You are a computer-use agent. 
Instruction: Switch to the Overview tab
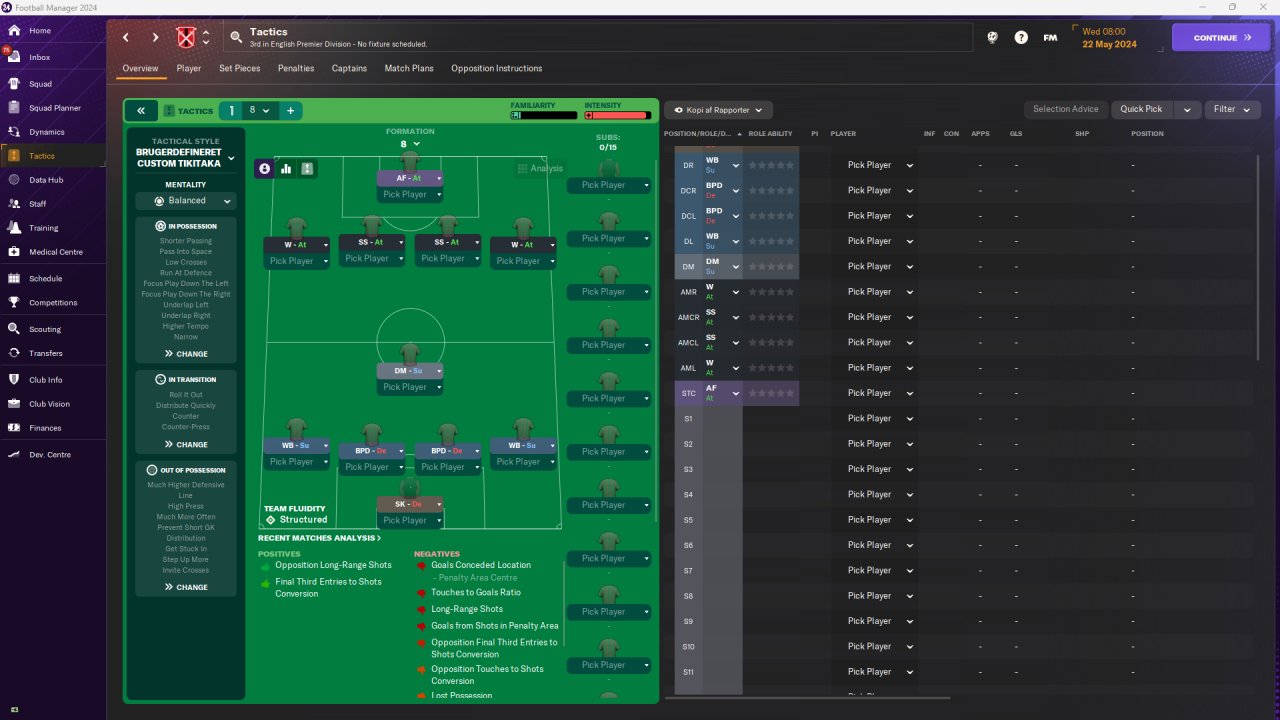coord(140,68)
